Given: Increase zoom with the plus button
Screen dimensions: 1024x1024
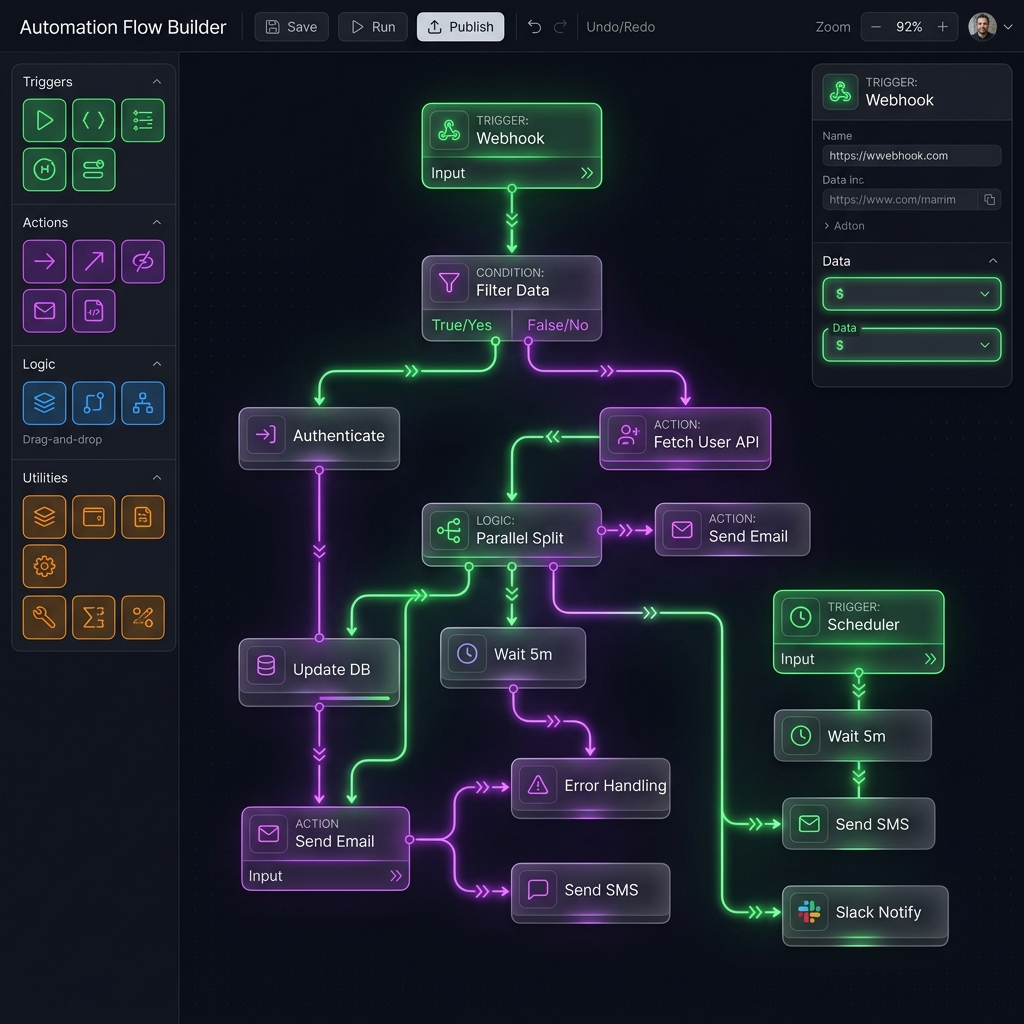Looking at the screenshot, I should click(x=942, y=27).
